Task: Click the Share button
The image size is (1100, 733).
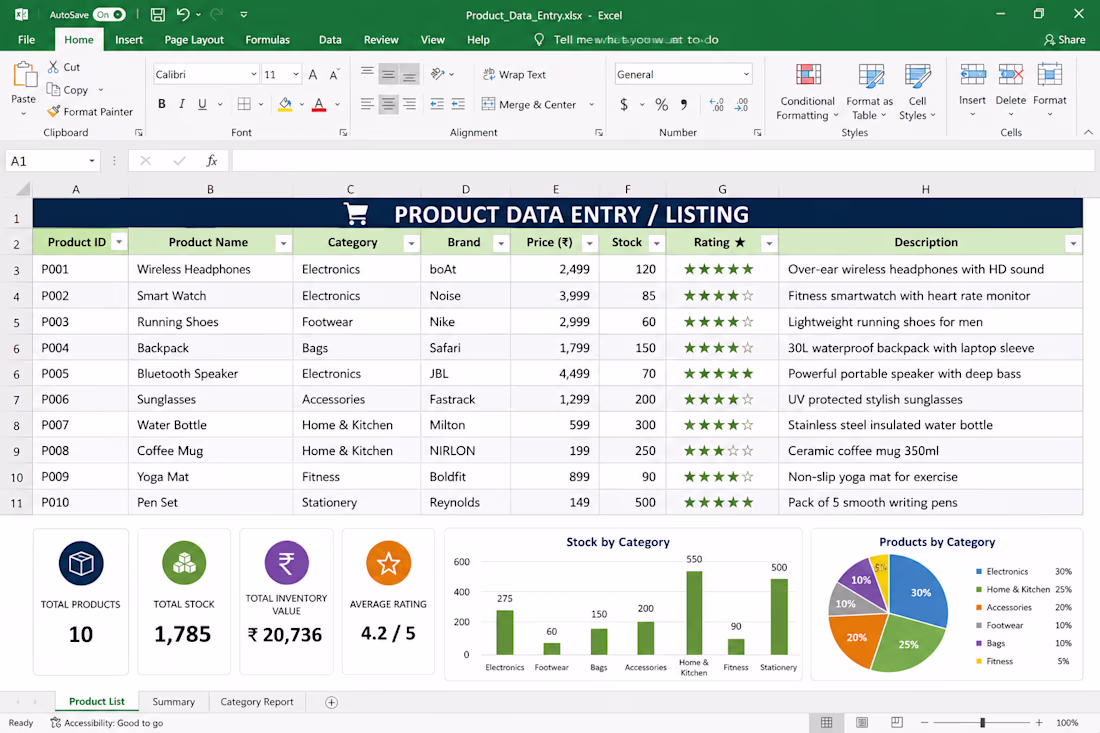Action: (x=1064, y=39)
